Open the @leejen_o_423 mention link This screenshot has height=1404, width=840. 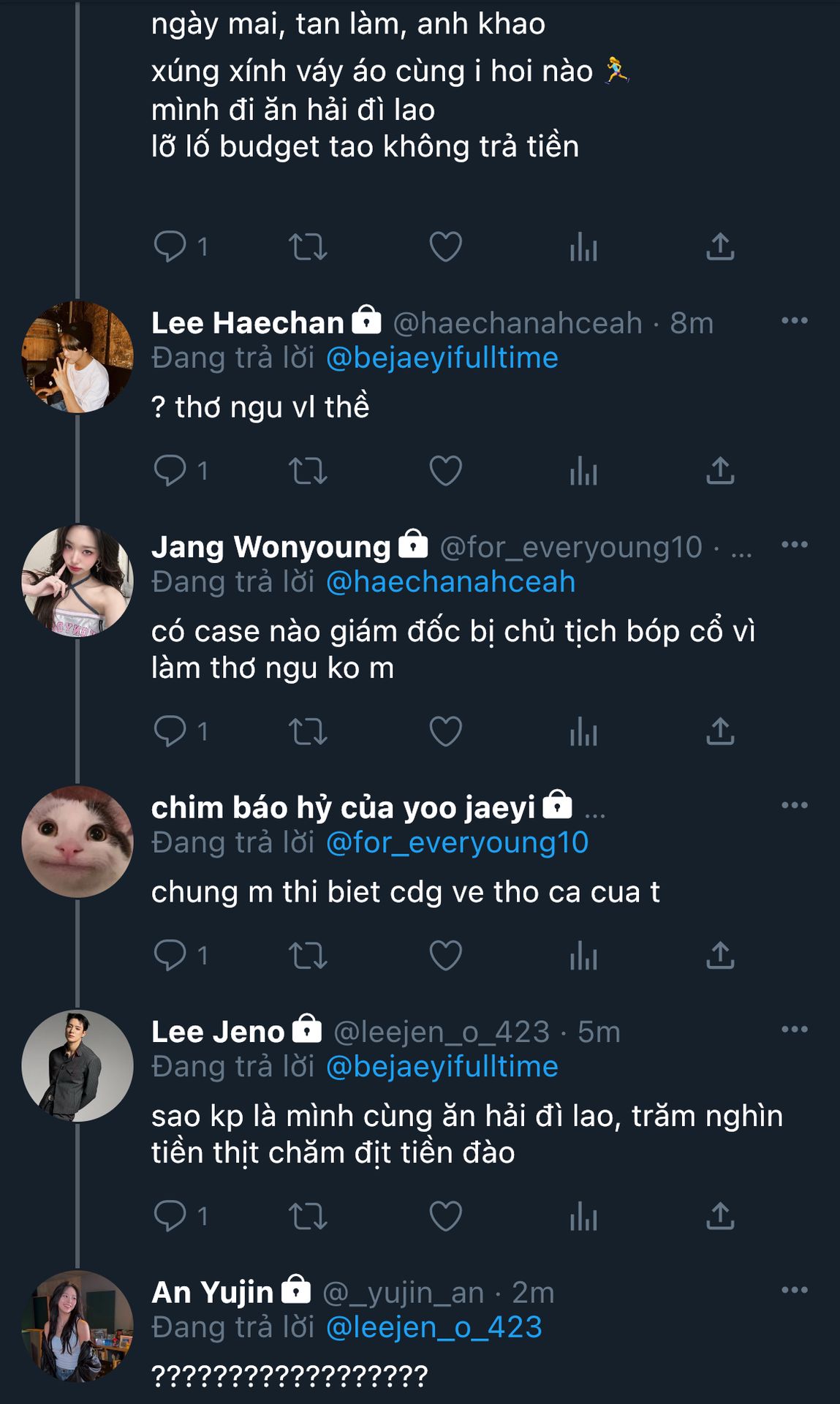coord(434,1327)
